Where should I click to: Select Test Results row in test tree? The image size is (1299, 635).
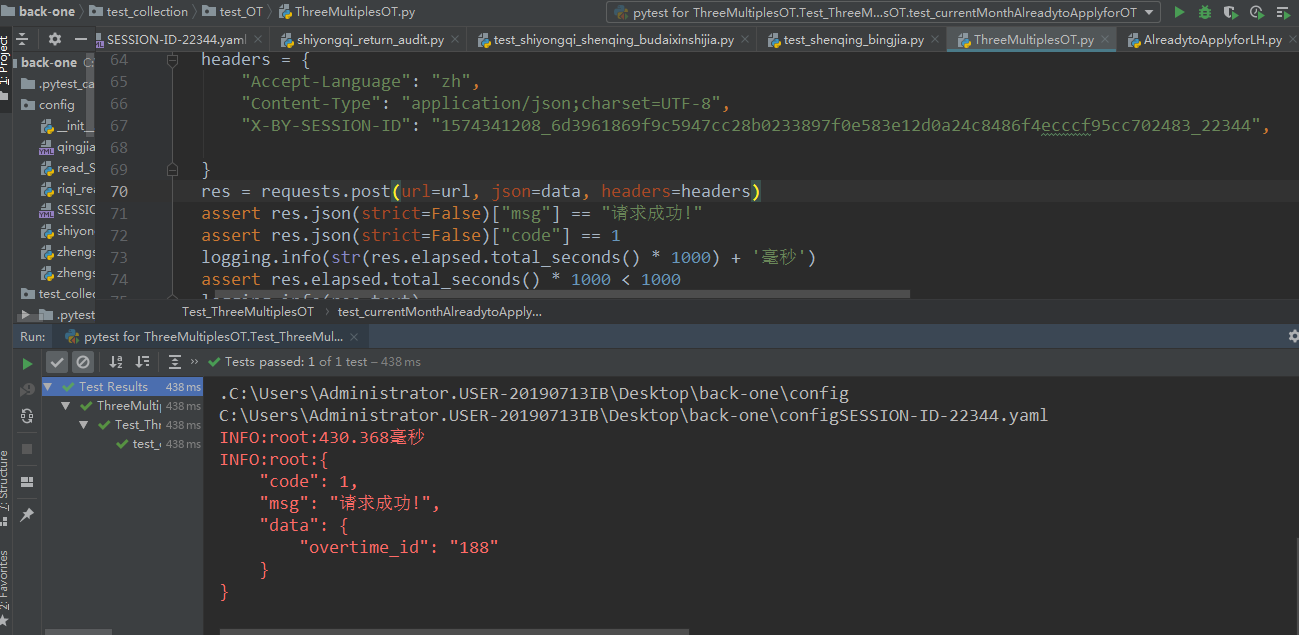click(122, 387)
